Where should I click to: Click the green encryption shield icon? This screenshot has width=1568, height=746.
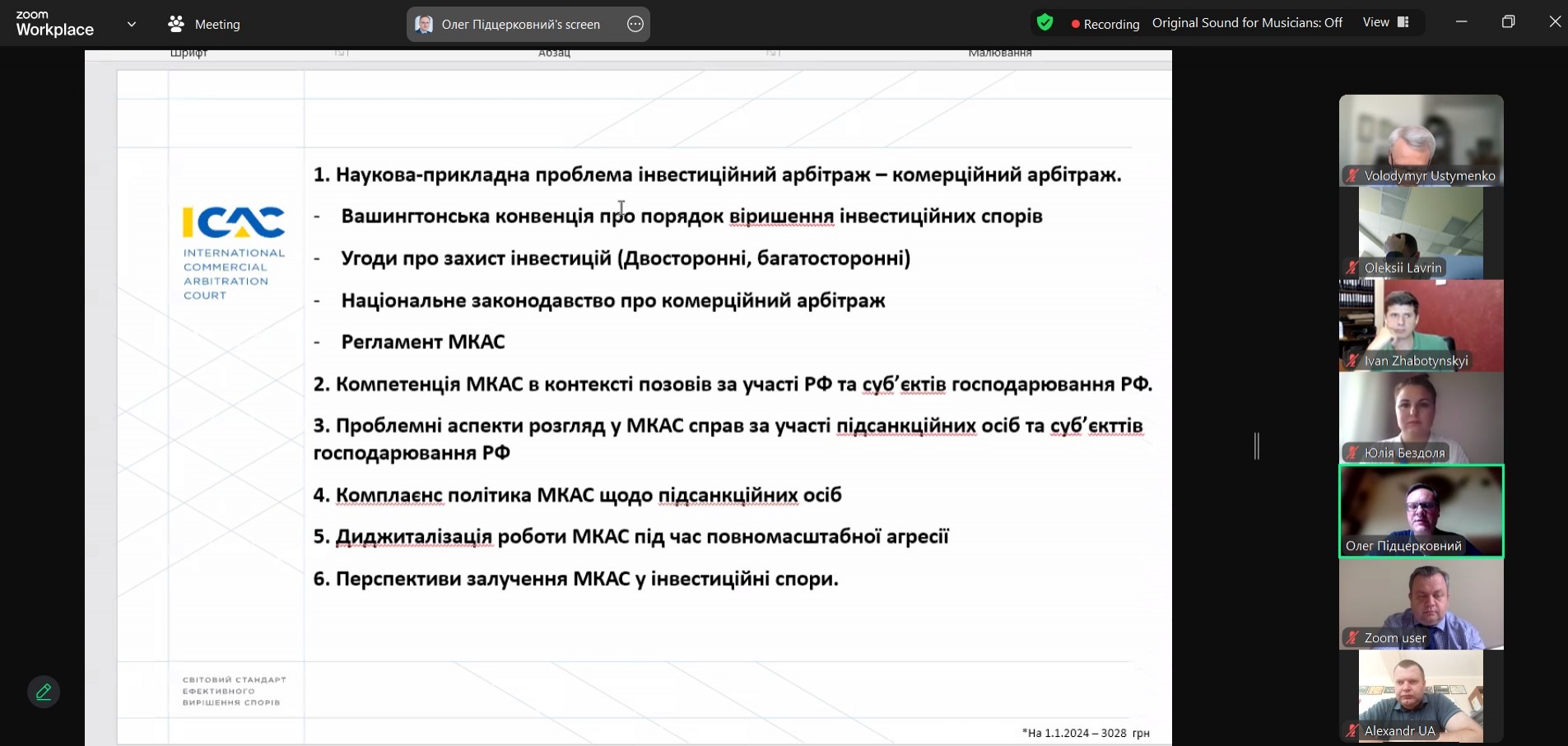click(1045, 23)
